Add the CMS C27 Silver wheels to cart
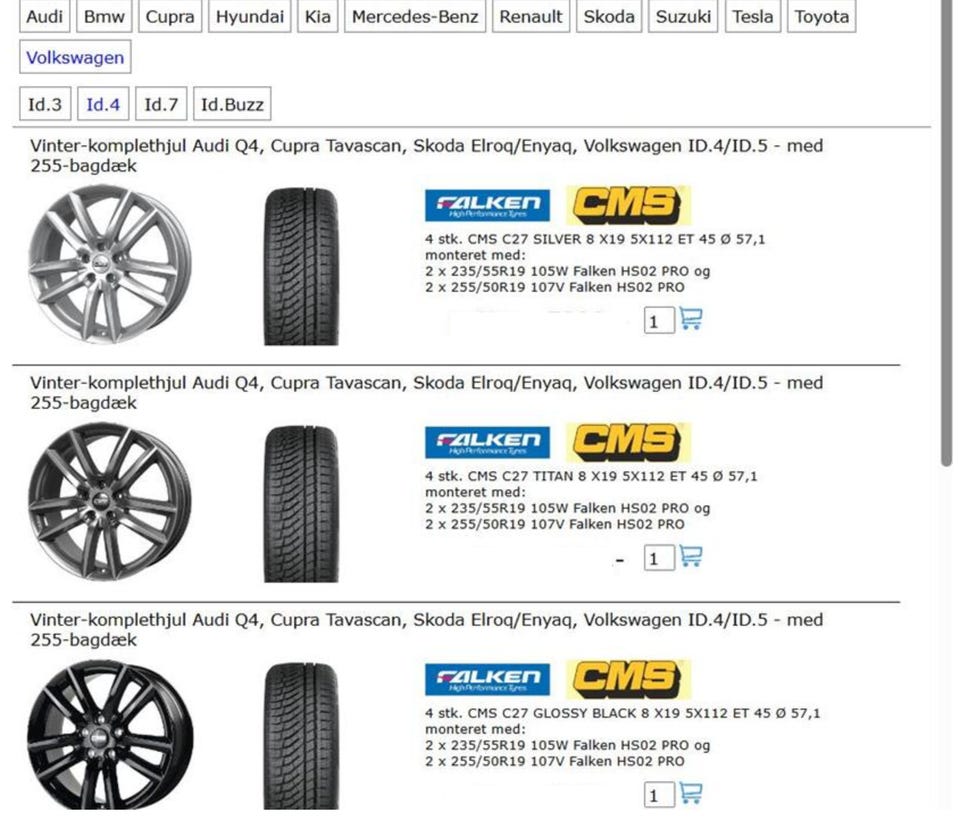The image size is (960, 829). point(690,319)
